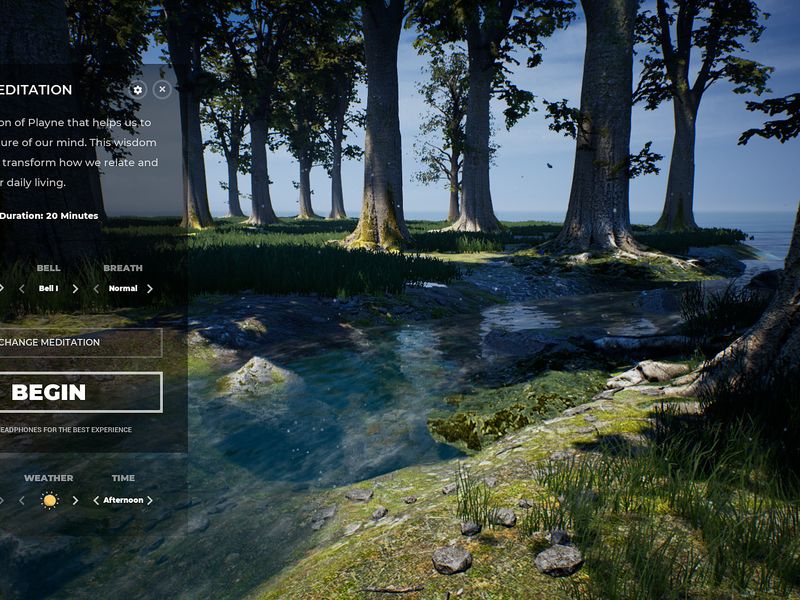
Task: Click the Normal breath value
Action: pyautogui.click(x=123, y=288)
